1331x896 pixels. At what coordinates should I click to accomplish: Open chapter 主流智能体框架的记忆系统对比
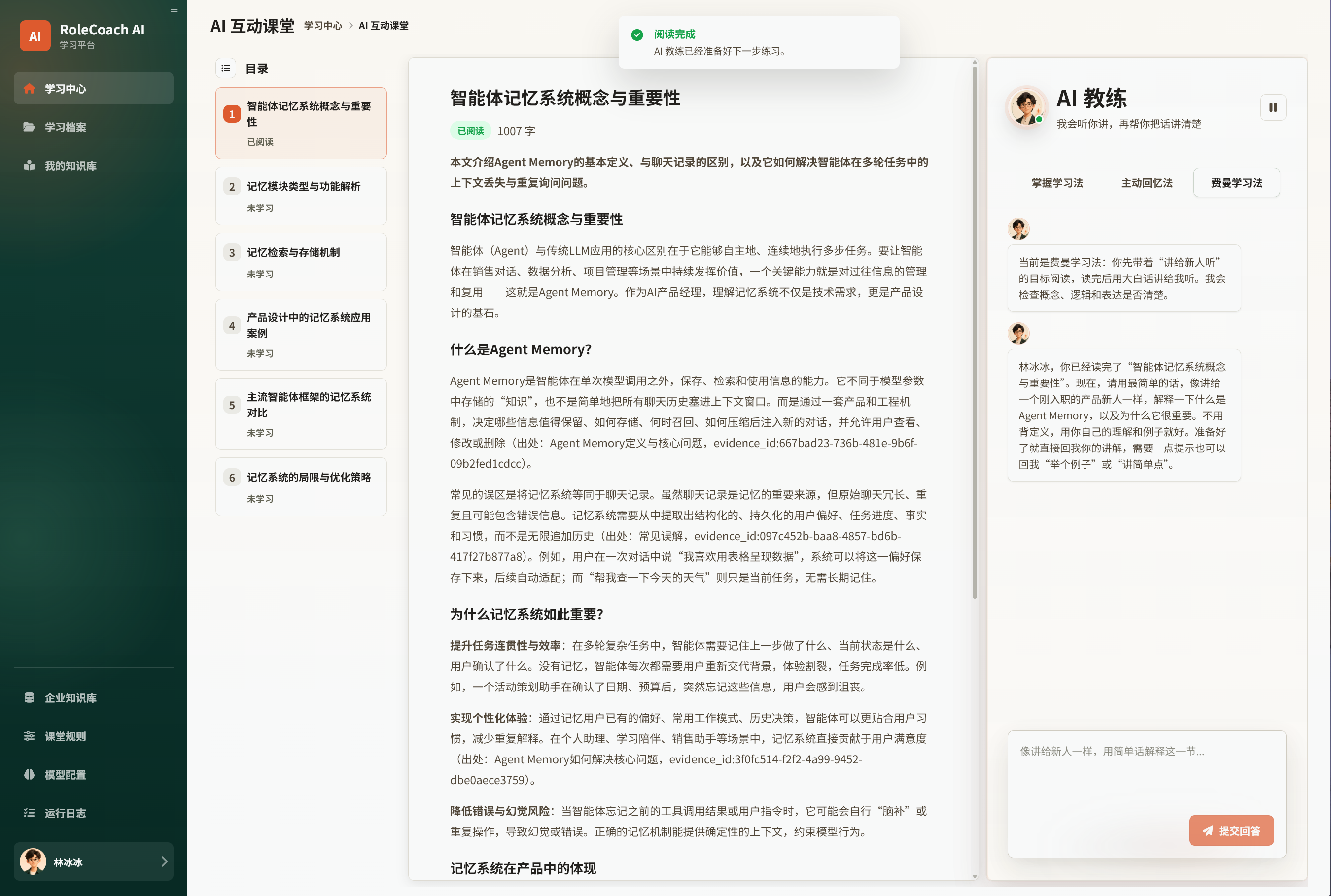301,414
